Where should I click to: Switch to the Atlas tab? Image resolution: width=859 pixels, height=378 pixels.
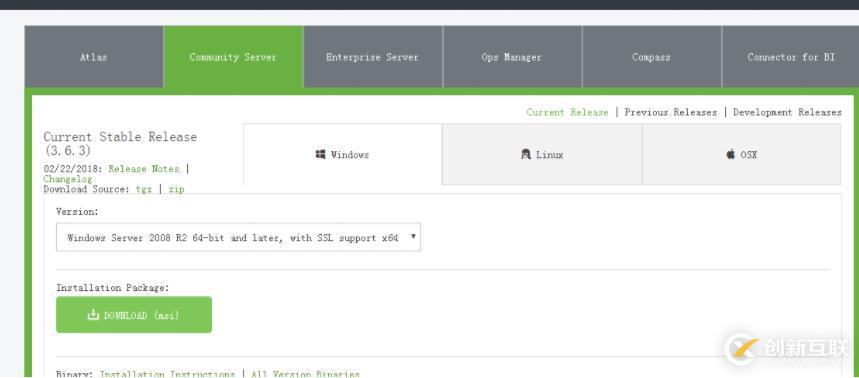point(94,57)
